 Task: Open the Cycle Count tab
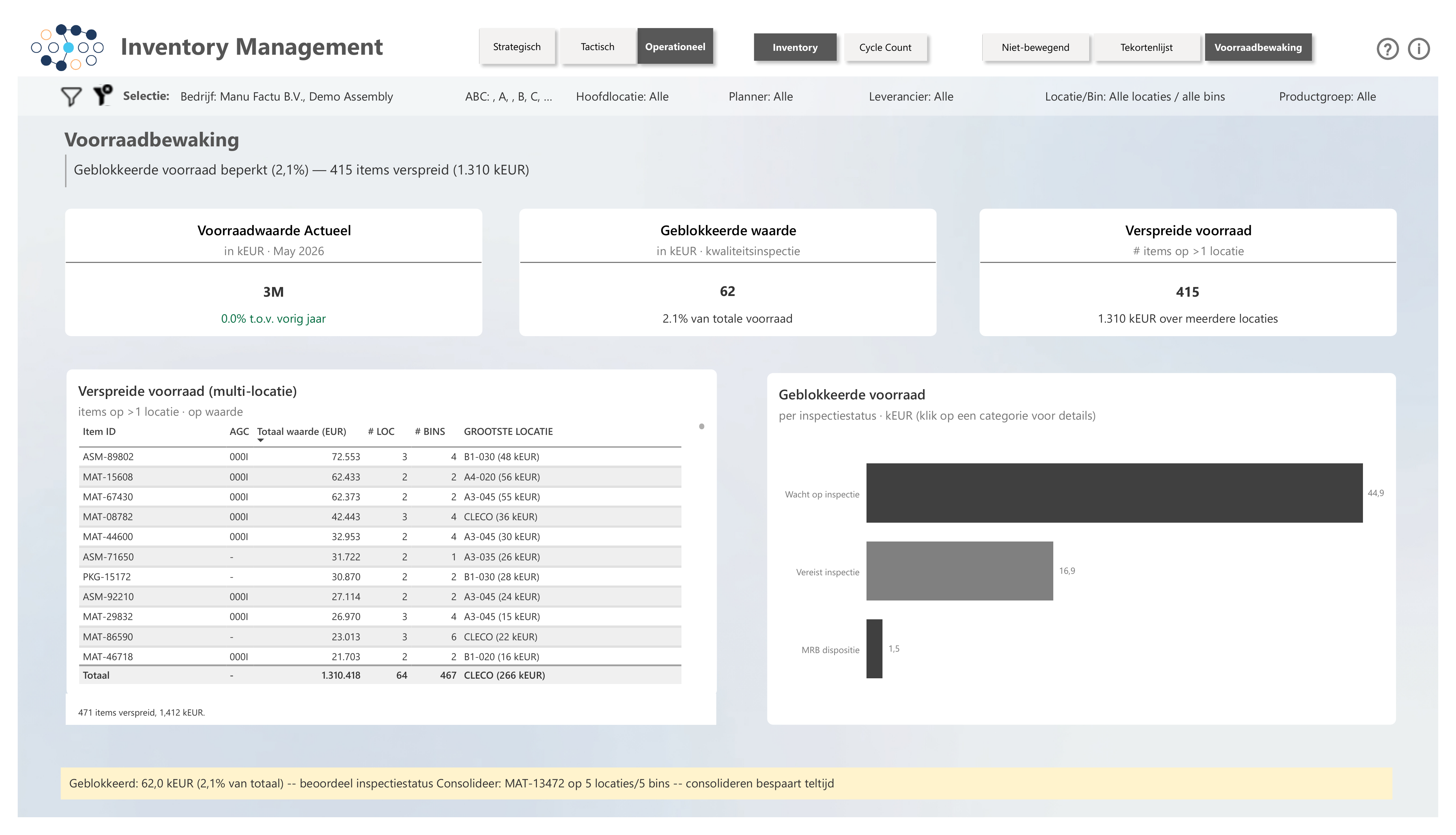pos(885,47)
